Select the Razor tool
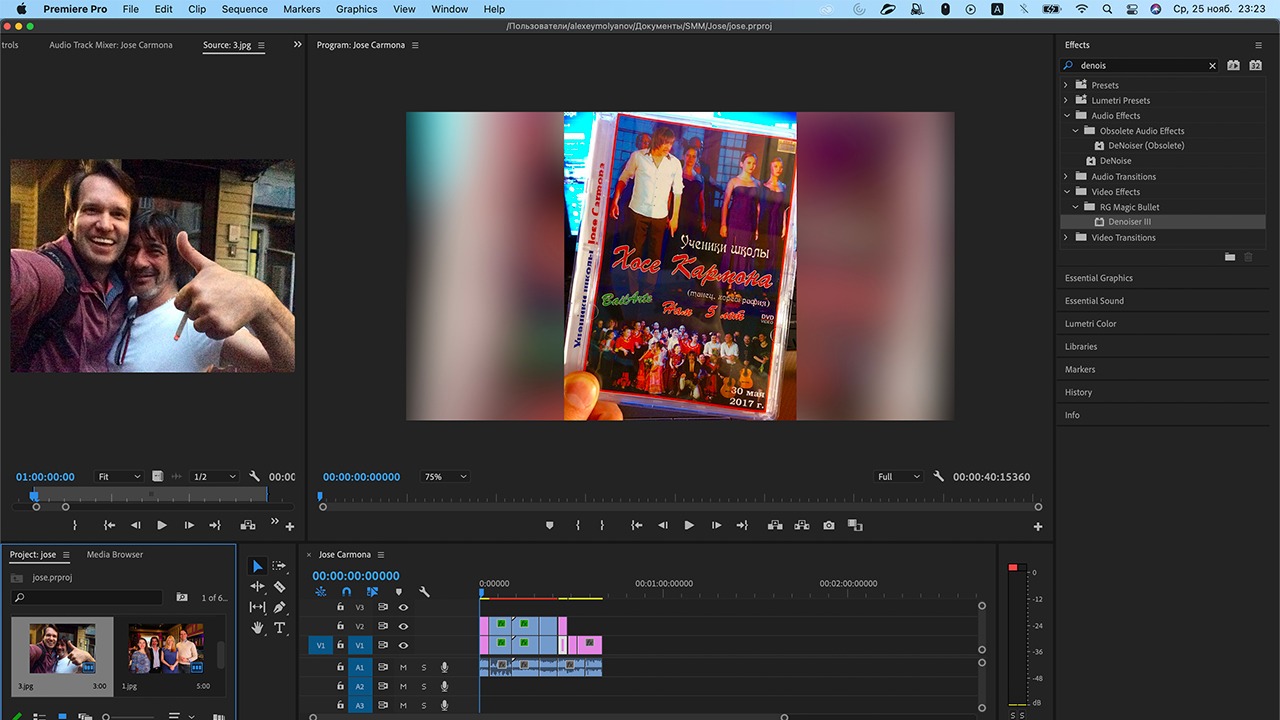 click(x=279, y=587)
